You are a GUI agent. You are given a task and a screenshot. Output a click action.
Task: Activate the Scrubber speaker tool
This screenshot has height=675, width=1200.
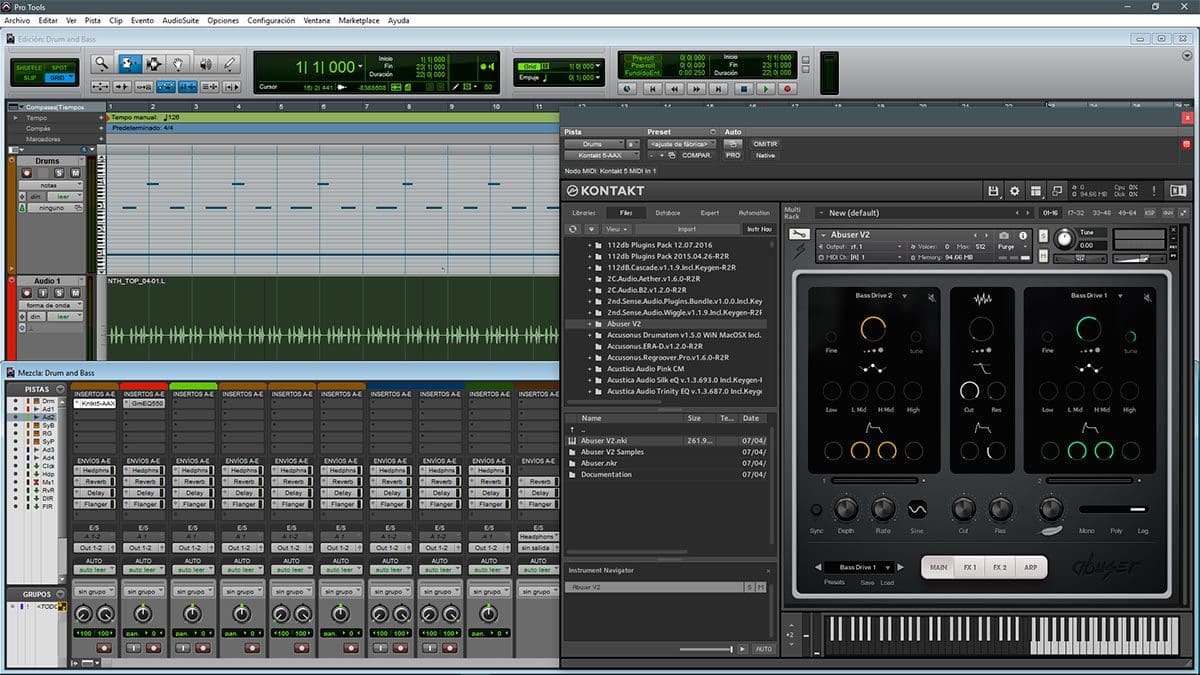204,64
